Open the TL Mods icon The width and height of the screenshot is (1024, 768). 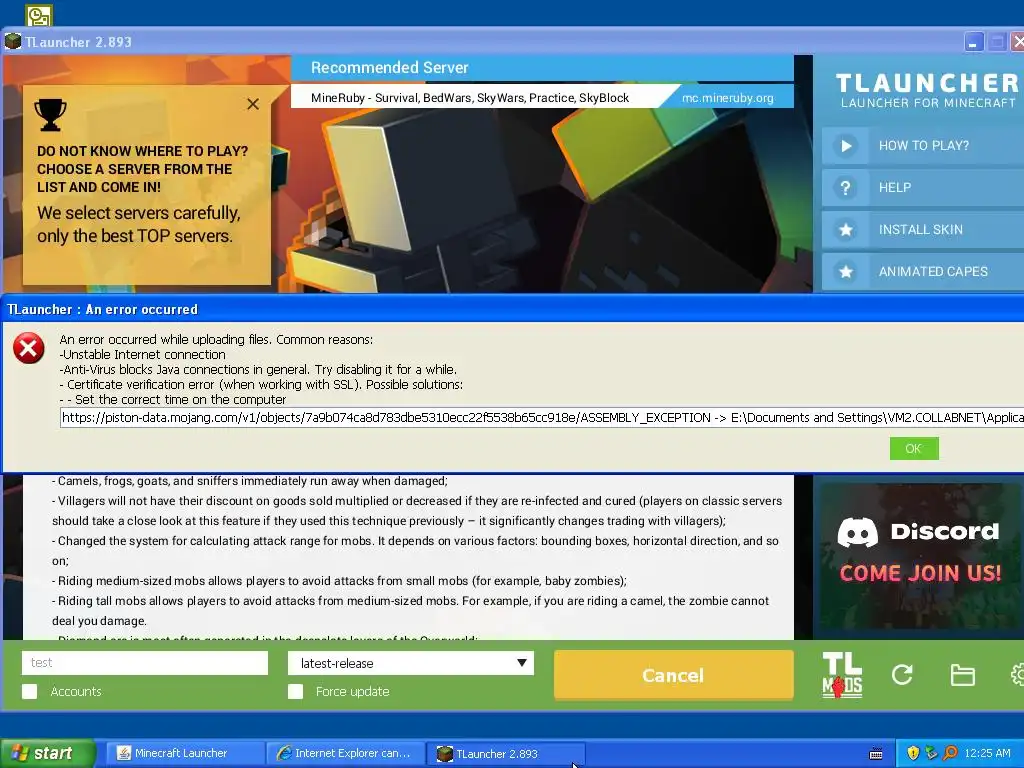[x=842, y=675]
